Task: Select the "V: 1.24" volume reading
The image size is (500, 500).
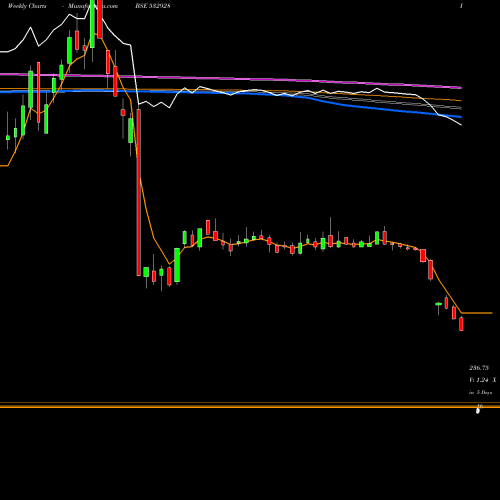Action: 479,380
